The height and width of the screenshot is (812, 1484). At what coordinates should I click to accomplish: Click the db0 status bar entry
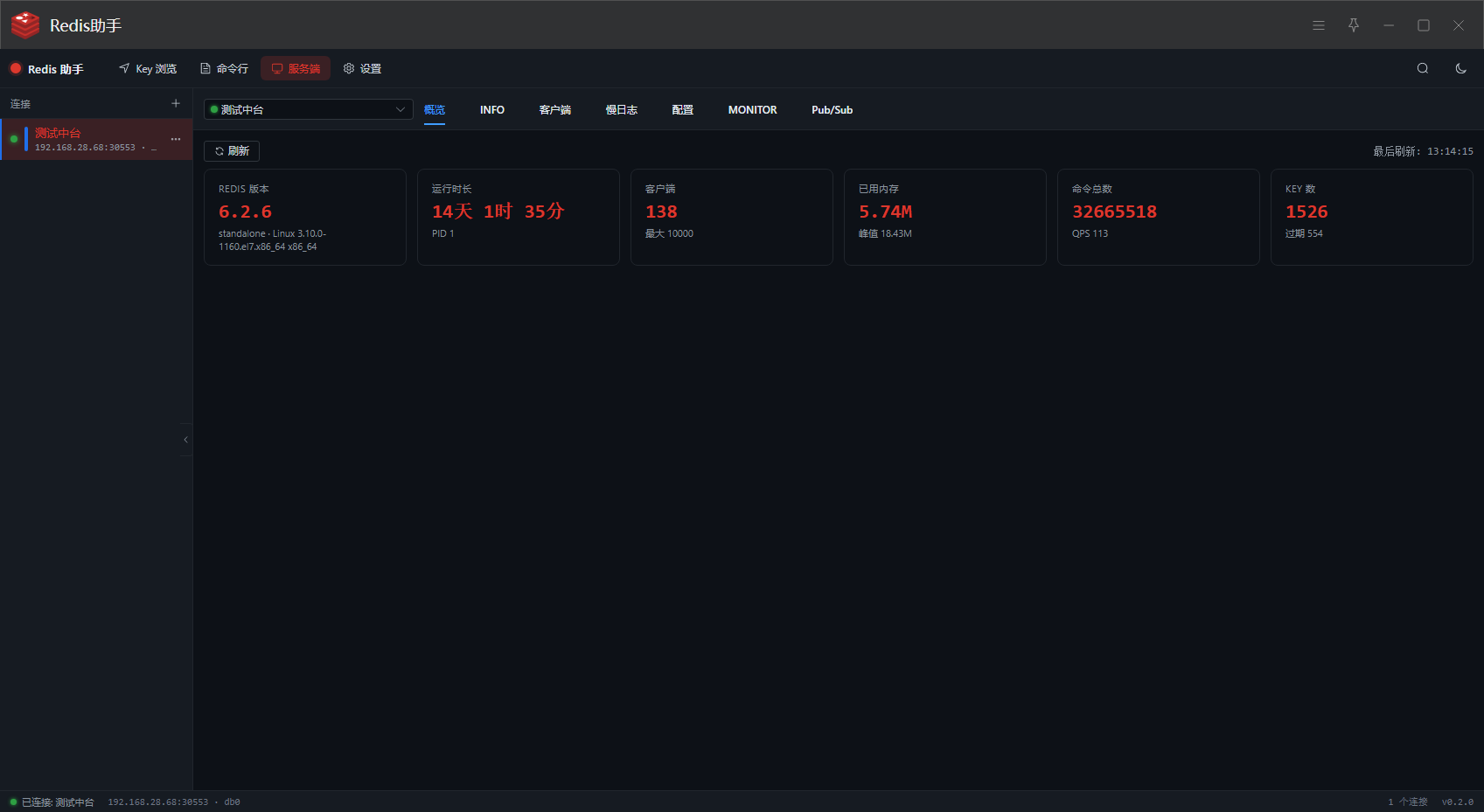pyautogui.click(x=232, y=802)
